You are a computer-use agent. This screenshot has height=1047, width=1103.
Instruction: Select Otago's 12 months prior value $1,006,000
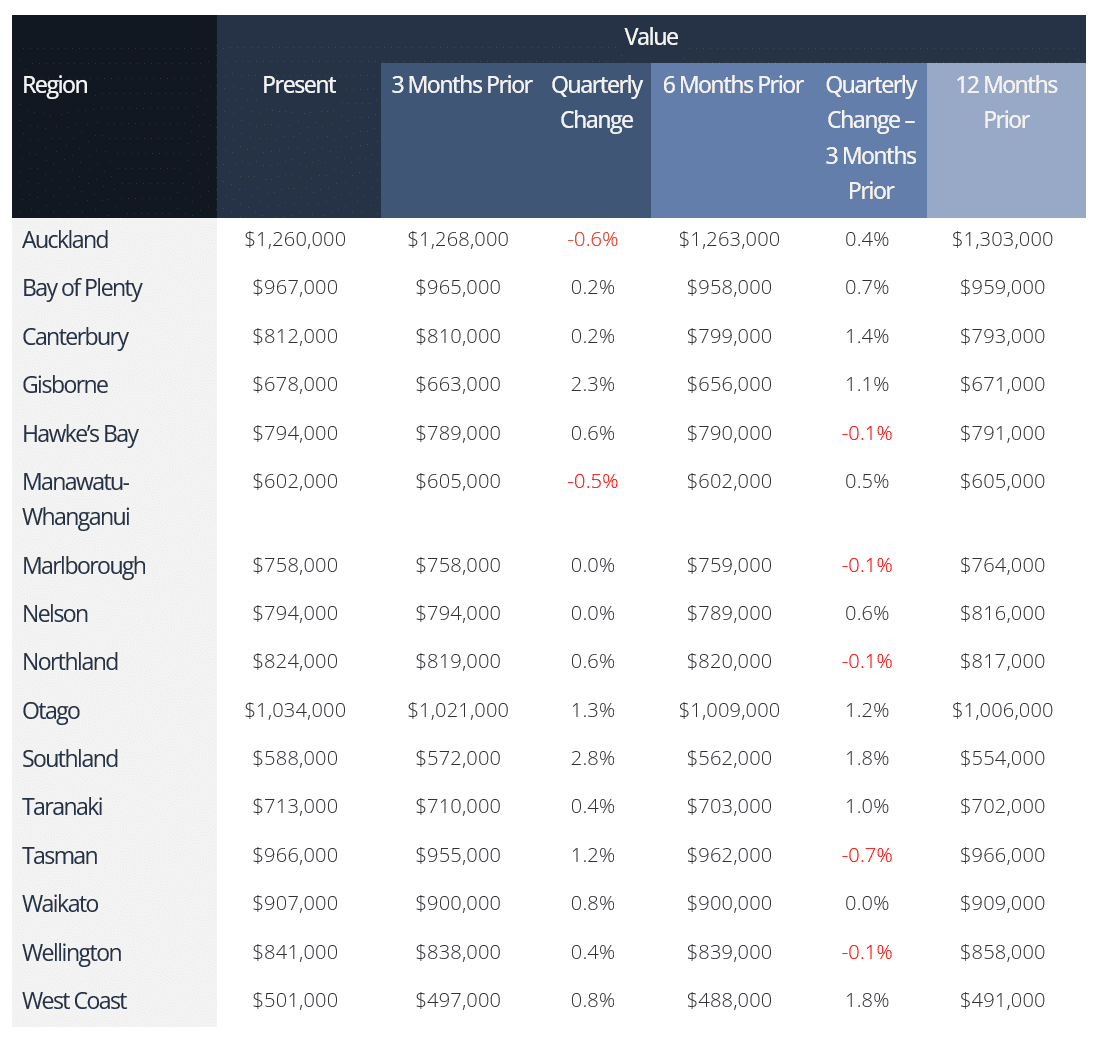[x=1002, y=711]
